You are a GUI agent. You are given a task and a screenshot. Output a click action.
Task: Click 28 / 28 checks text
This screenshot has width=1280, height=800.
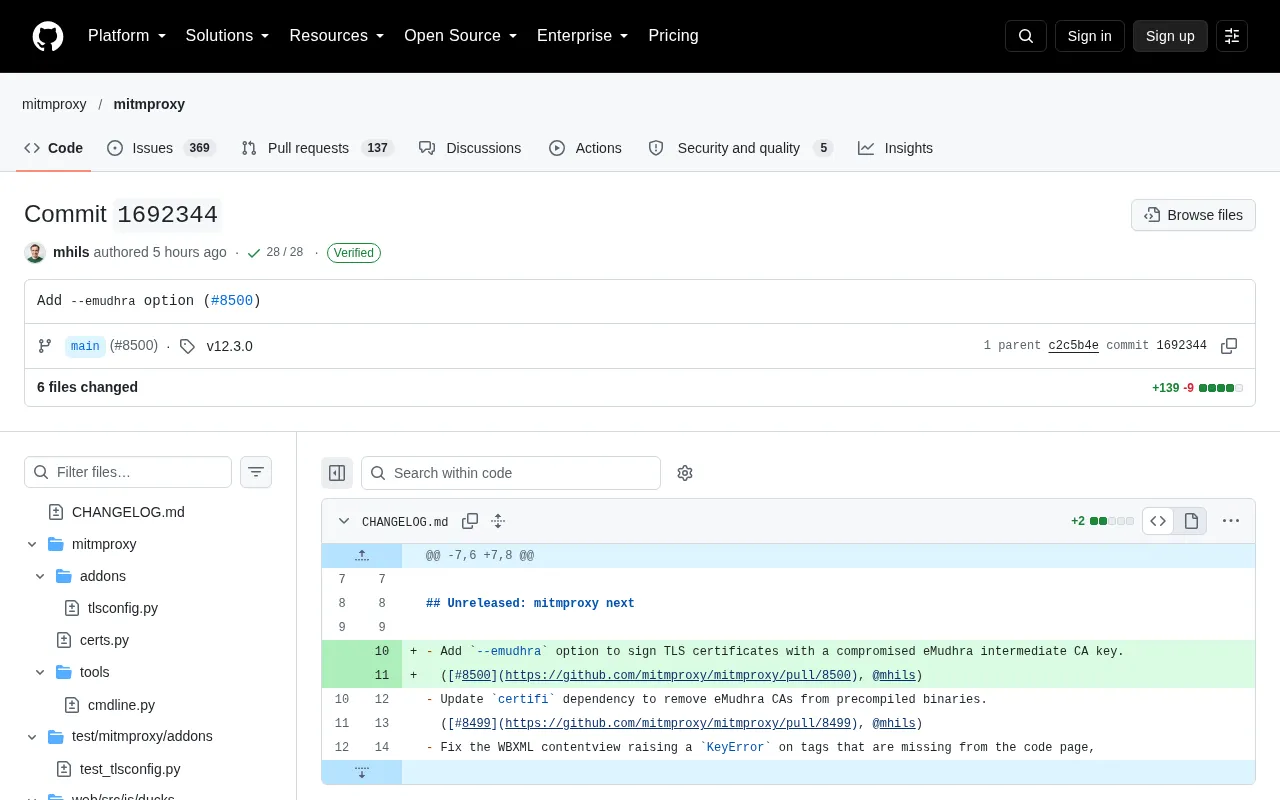pos(284,252)
